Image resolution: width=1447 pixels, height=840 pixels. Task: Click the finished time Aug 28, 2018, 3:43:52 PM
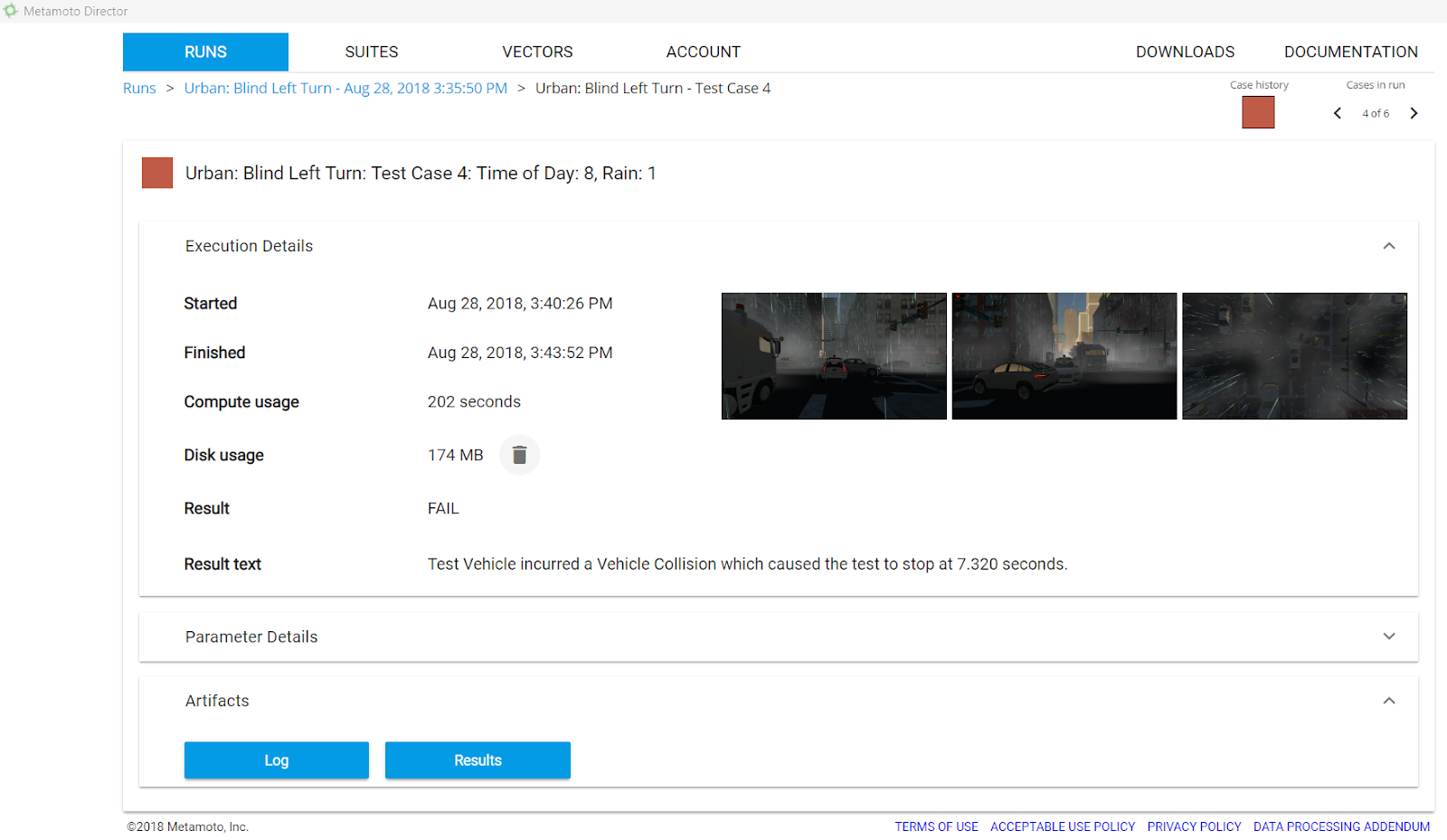[x=520, y=353]
